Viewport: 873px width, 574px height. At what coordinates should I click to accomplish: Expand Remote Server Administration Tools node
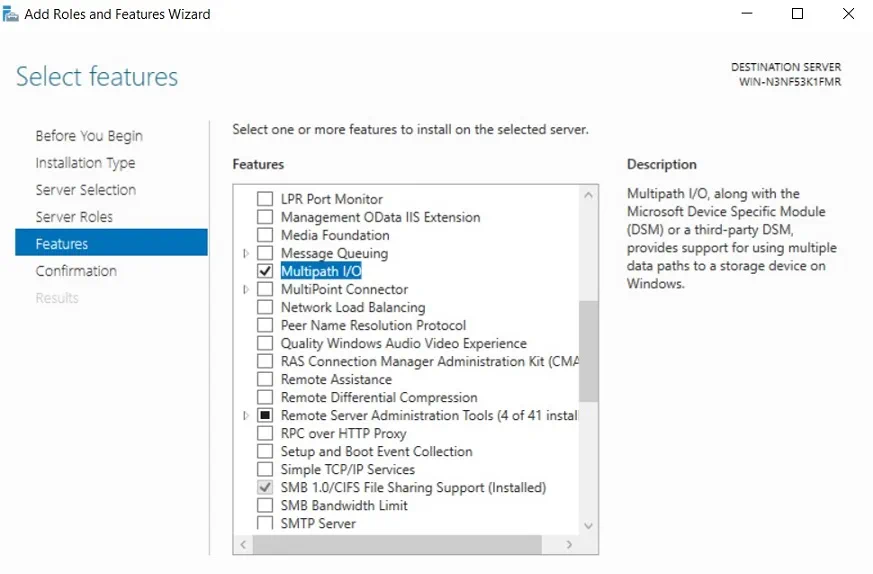(x=246, y=415)
